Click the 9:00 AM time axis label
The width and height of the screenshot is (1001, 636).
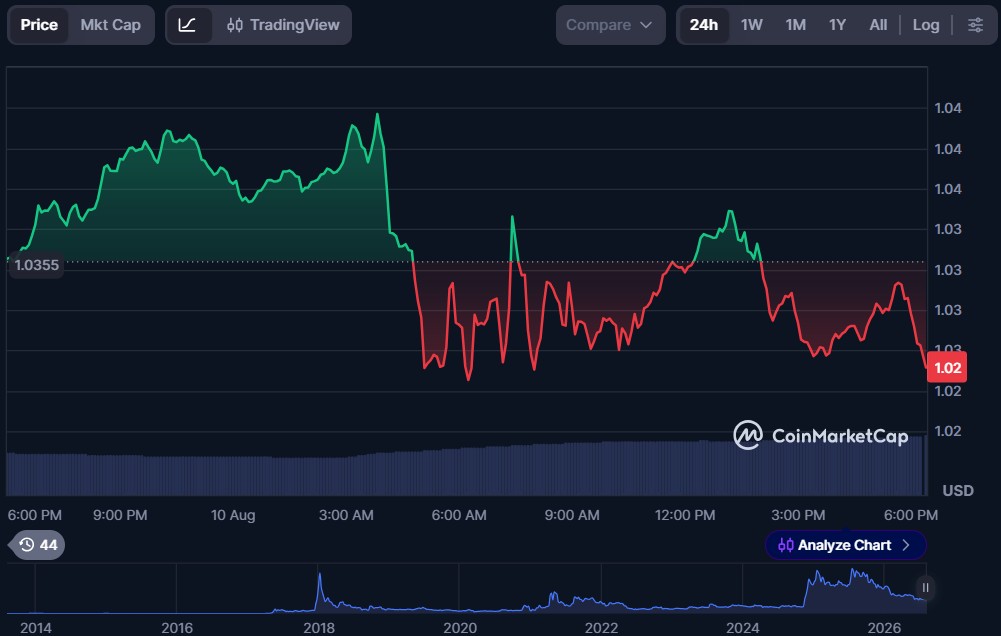click(572, 515)
